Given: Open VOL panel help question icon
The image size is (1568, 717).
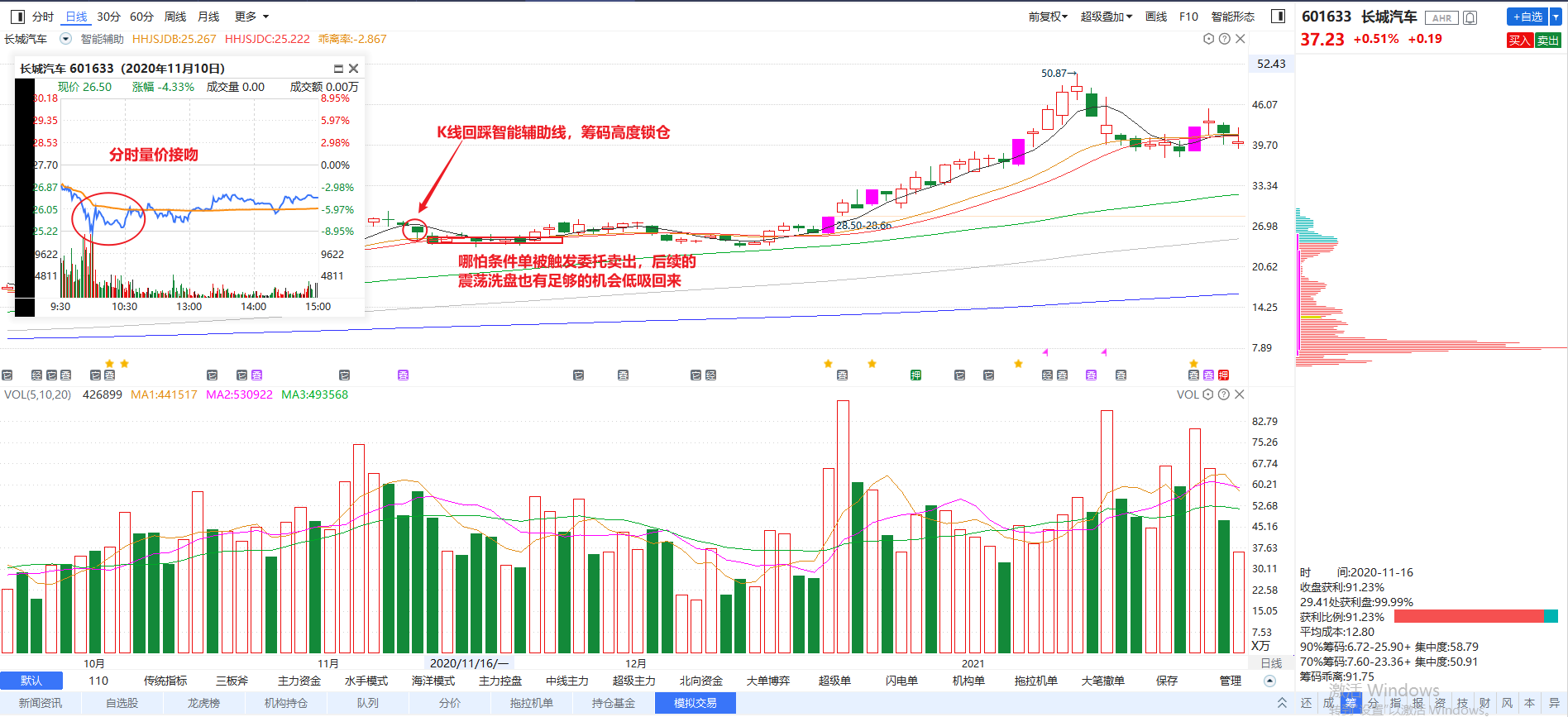Looking at the screenshot, I should click(x=1224, y=394).
